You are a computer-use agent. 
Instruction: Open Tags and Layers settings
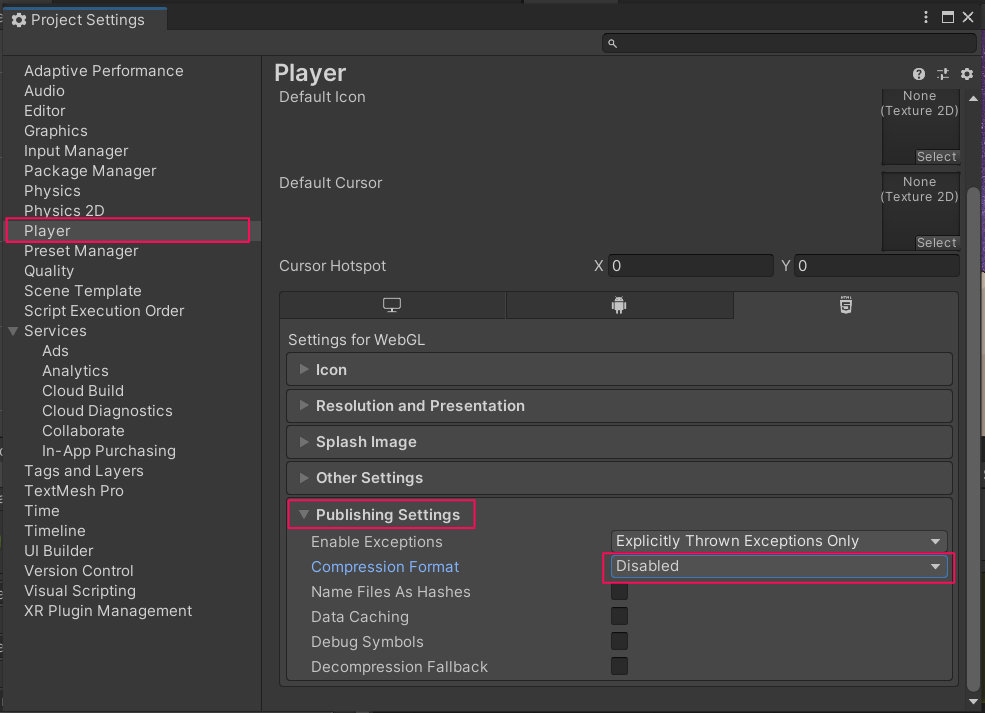click(x=84, y=471)
